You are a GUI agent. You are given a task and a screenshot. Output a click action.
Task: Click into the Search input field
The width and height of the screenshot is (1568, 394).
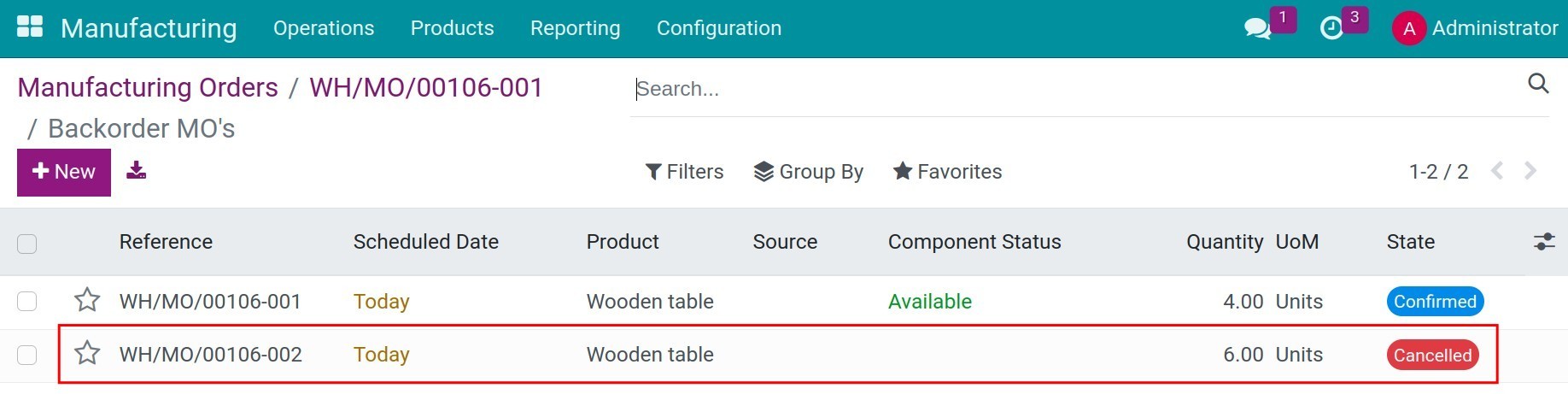coord(1076,89)
